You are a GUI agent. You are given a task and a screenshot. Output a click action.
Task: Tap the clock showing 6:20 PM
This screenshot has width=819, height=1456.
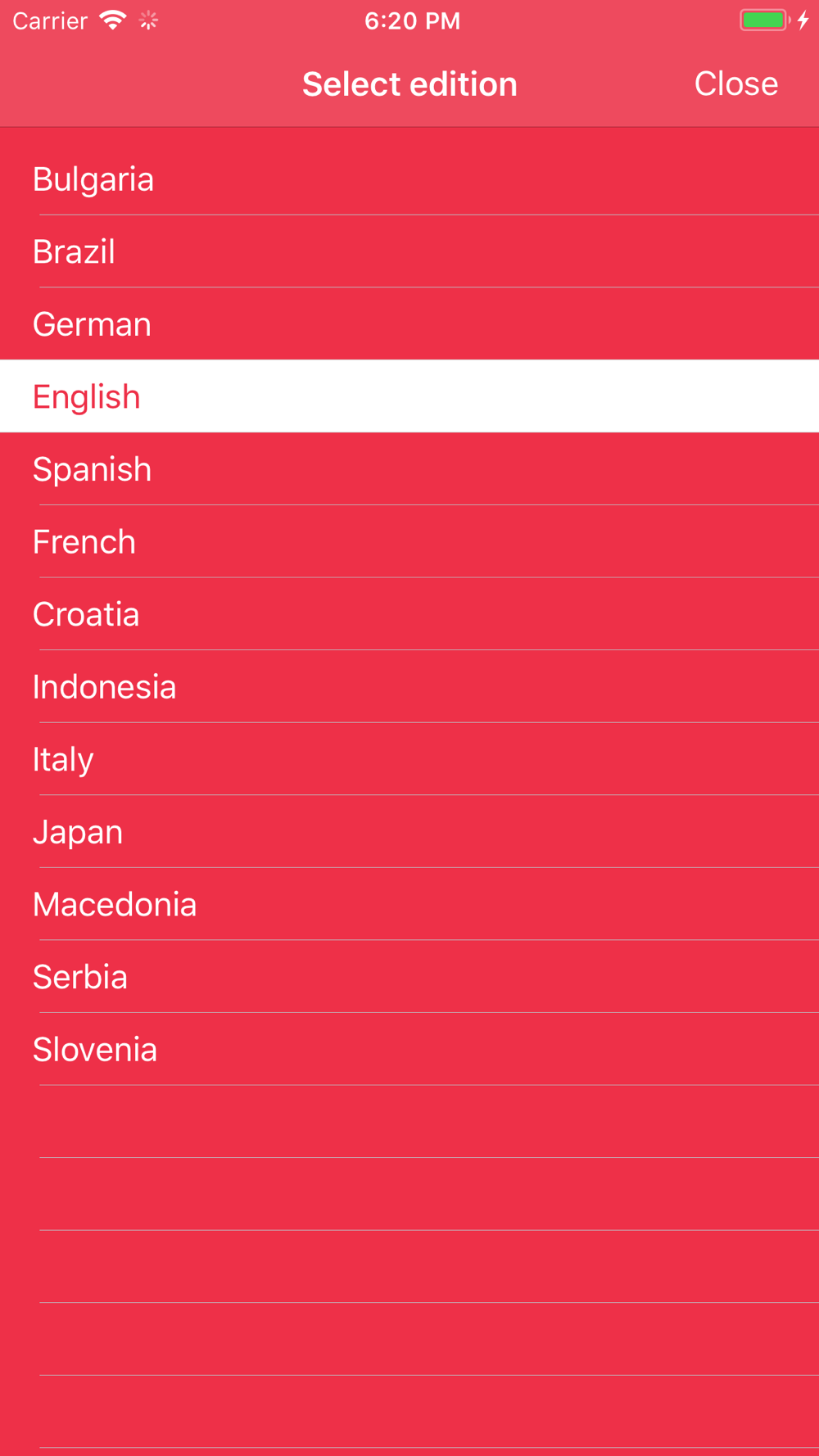coord(412,20)
